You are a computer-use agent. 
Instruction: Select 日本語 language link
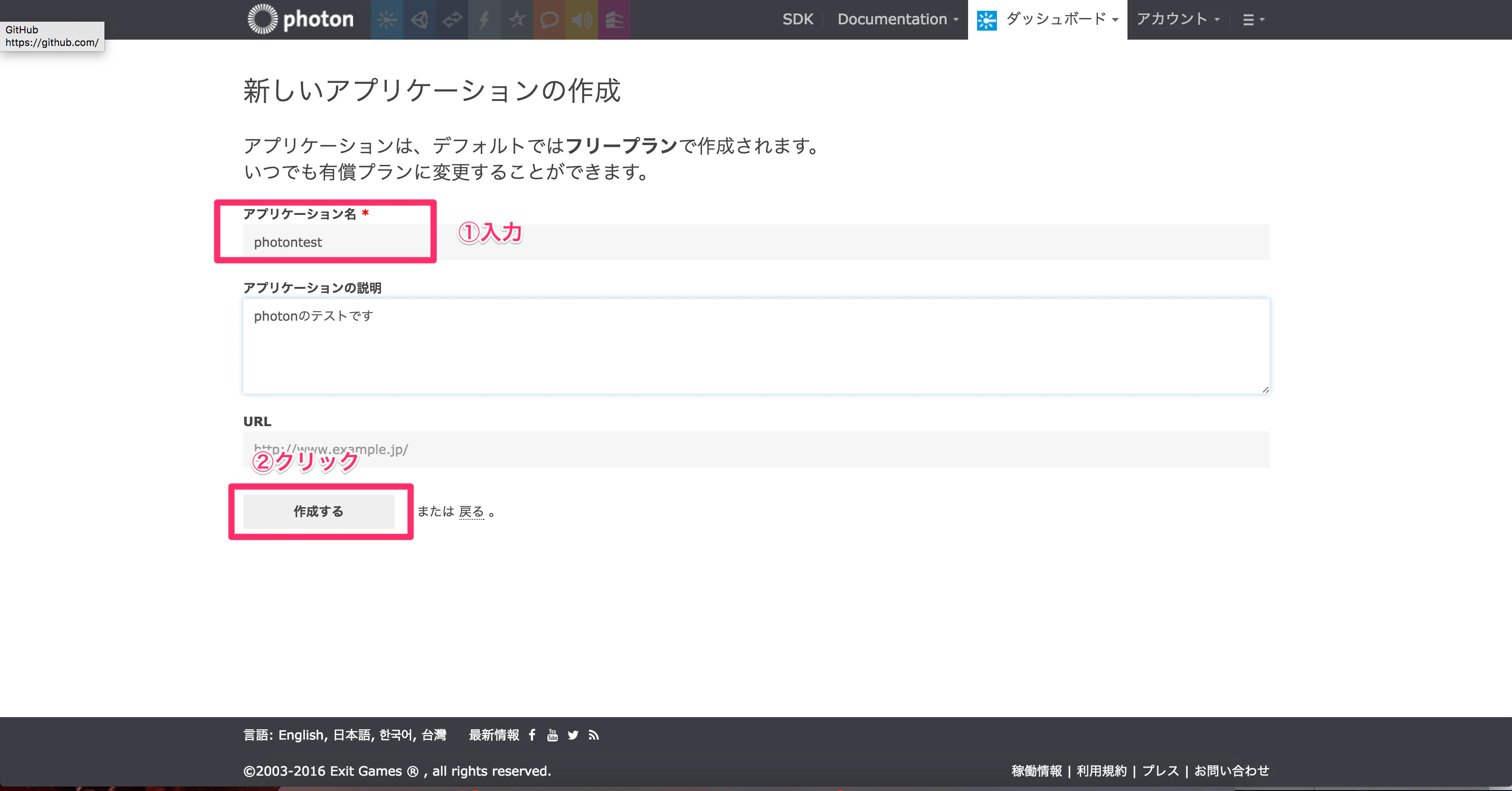pyautogui.click(x=352, y=735)
